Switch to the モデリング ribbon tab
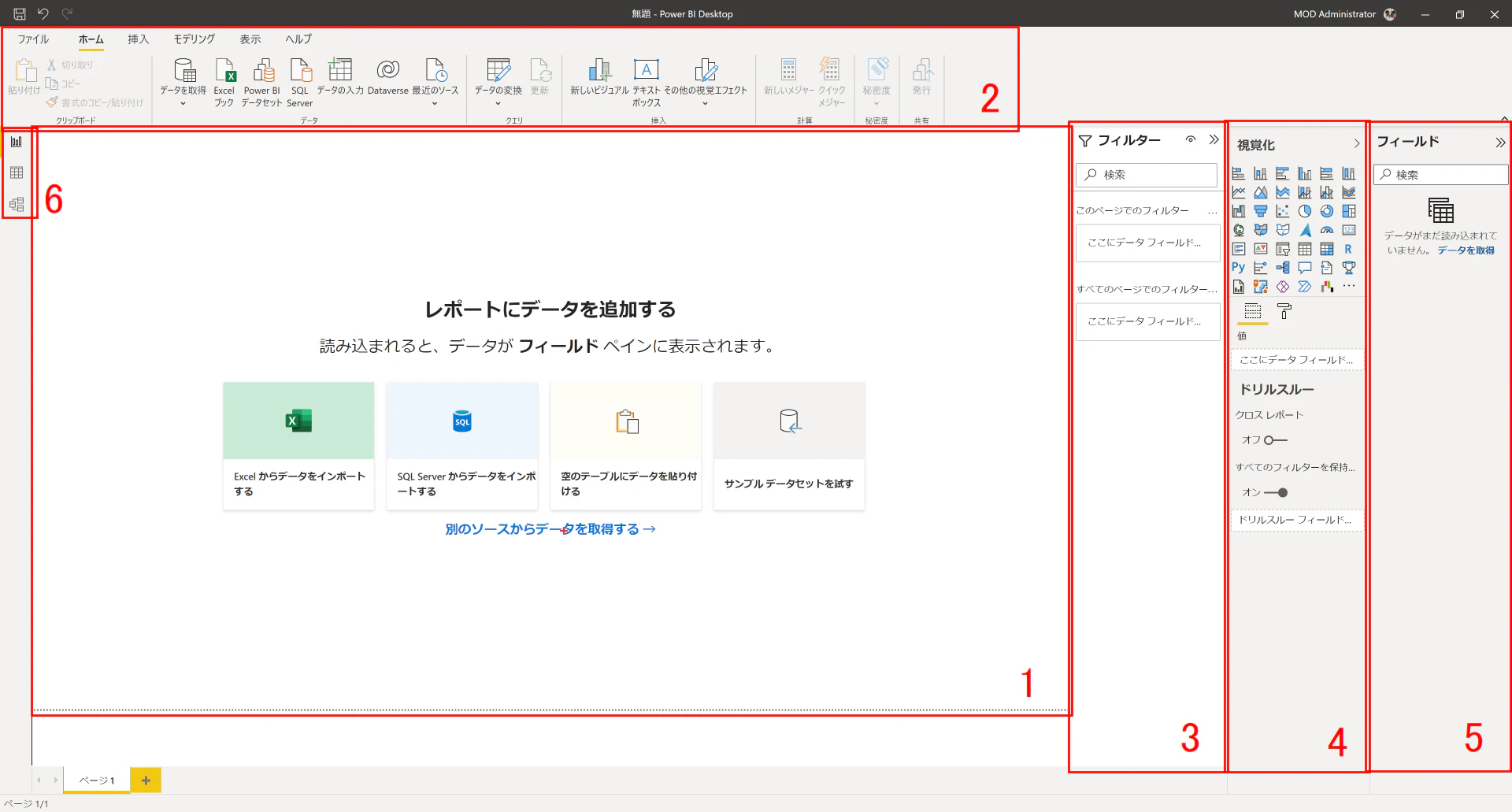Image resolution: width=1512 pixels, height=812 pixels. tap(195, 39)
